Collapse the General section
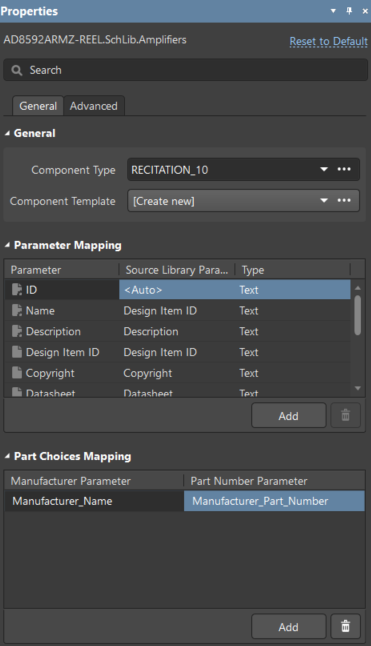The width and height of the screenshot is (371, 646). click(7, 133)
